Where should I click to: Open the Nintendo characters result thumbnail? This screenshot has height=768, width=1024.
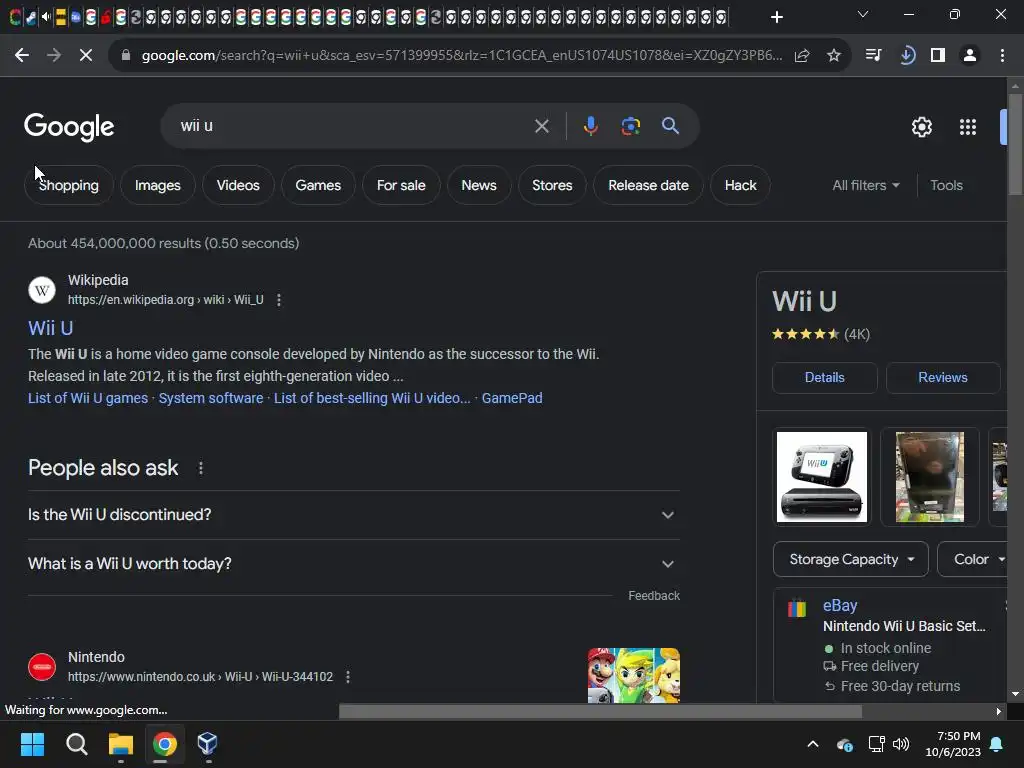tap(633, 675)
